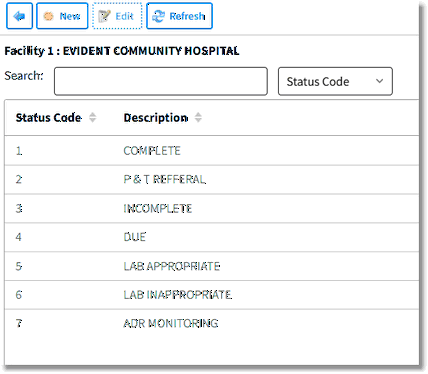Click status code 6 cell
The height and width of the screenshot is (374, 428).
(19, 295)
